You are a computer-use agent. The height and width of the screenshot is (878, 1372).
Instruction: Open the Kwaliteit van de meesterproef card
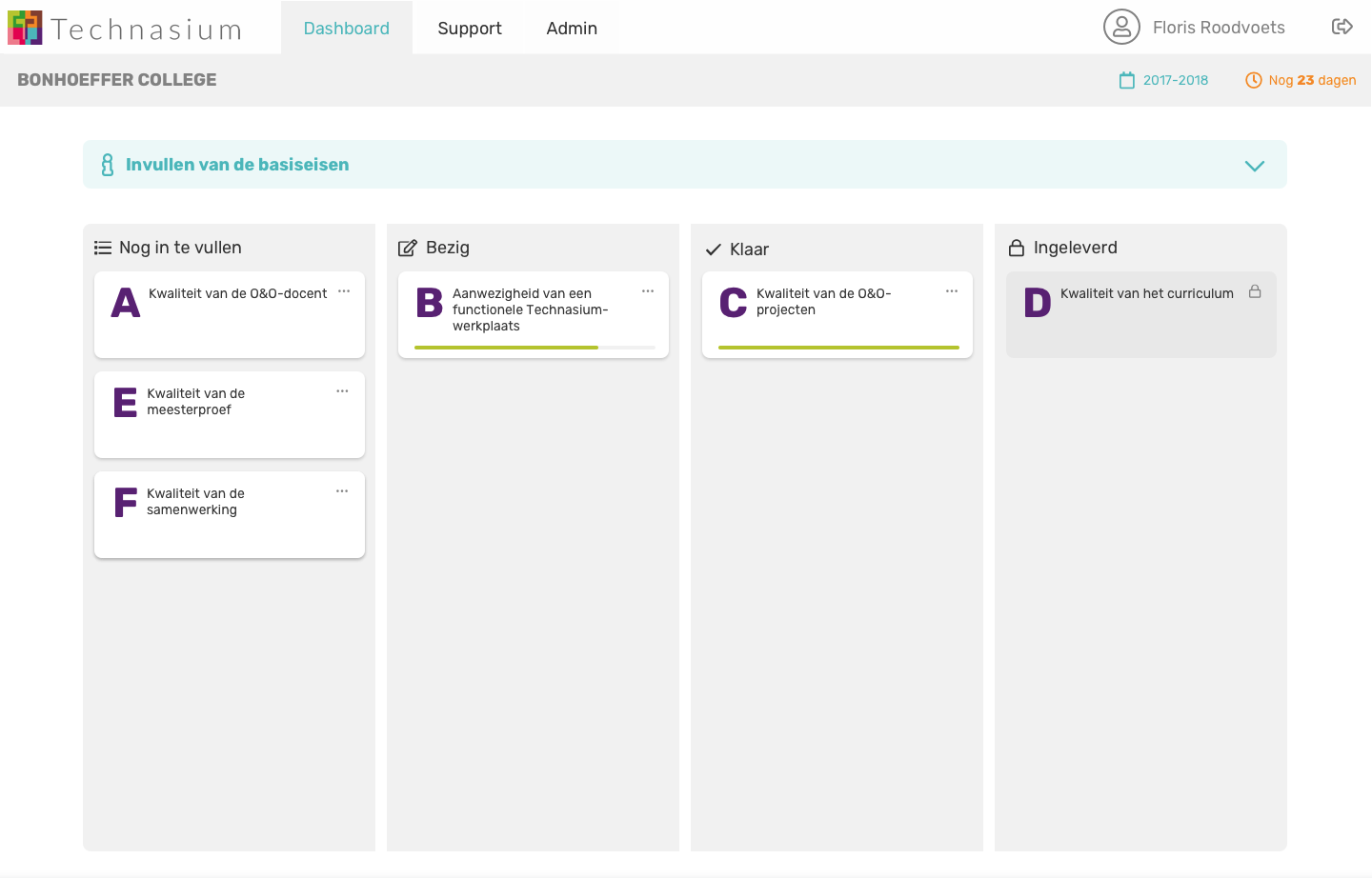pos(229,415)
